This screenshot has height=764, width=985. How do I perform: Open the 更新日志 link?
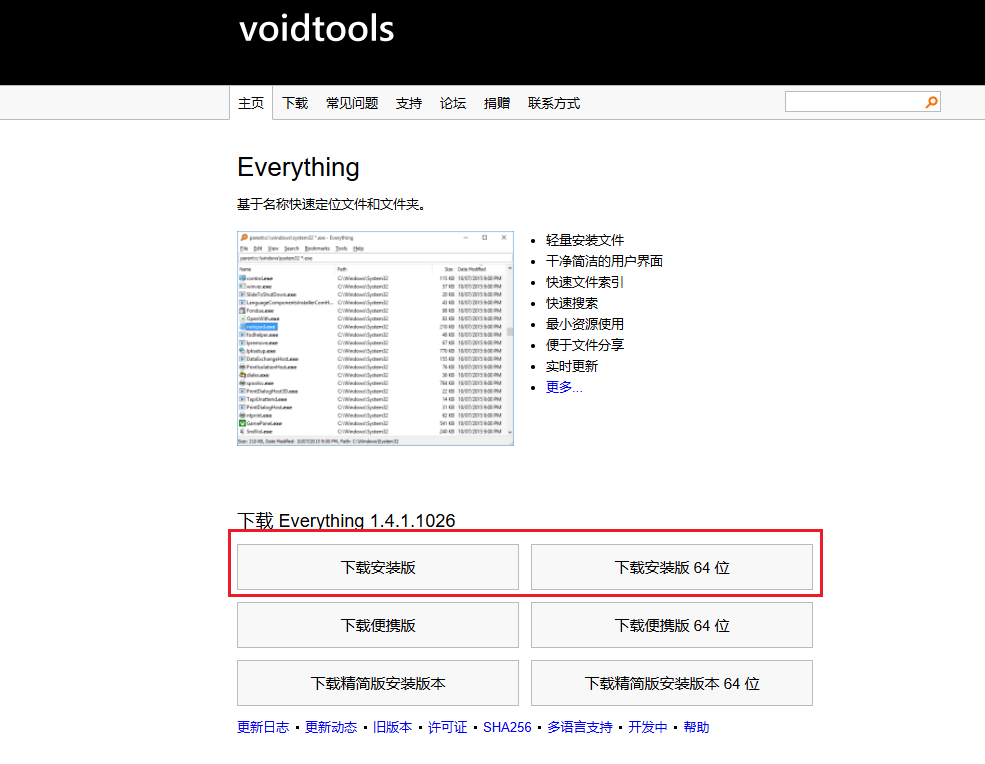pyautogui.click(x=262, y=727)
